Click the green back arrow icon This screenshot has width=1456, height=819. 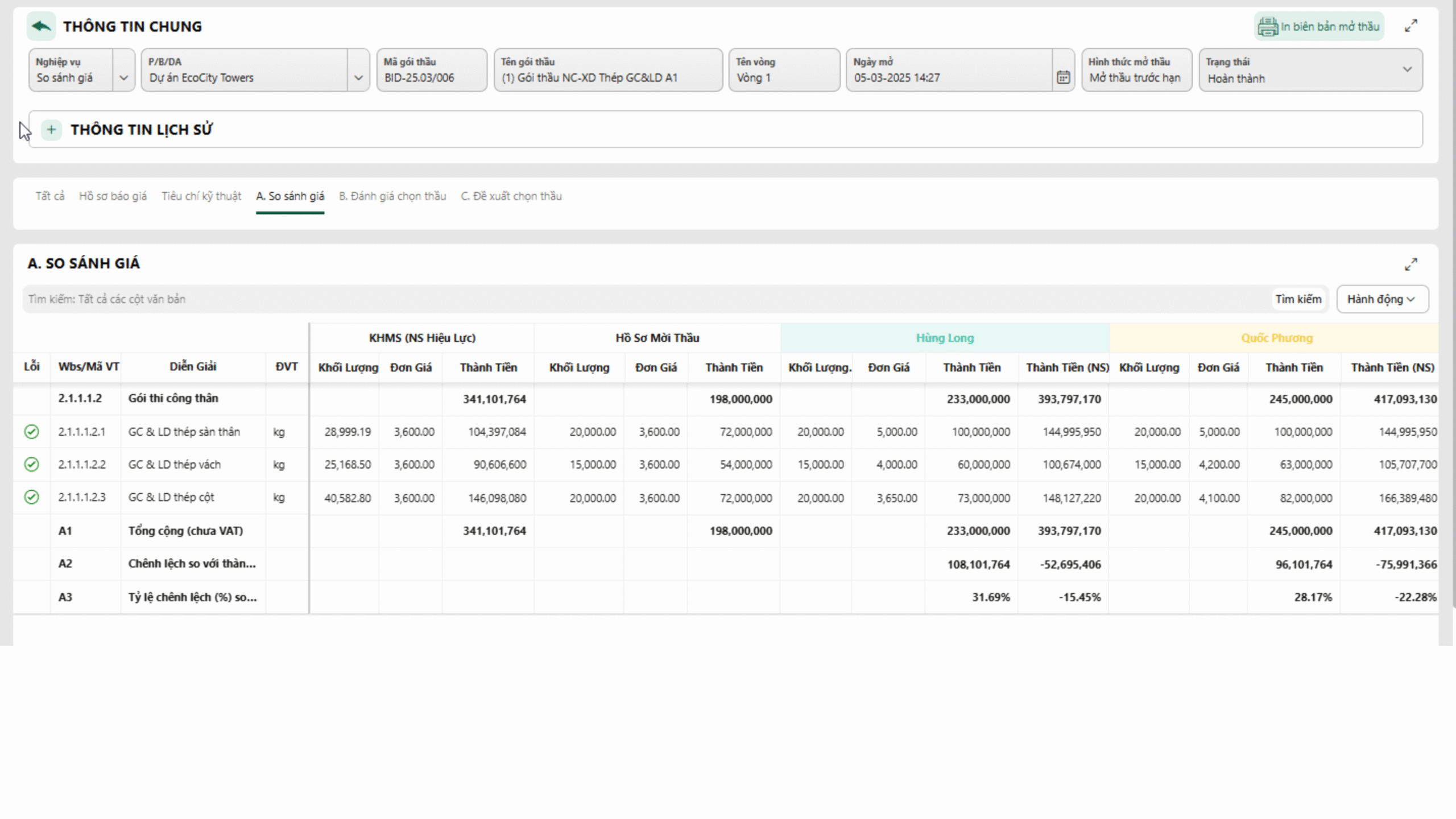[41, 26]
